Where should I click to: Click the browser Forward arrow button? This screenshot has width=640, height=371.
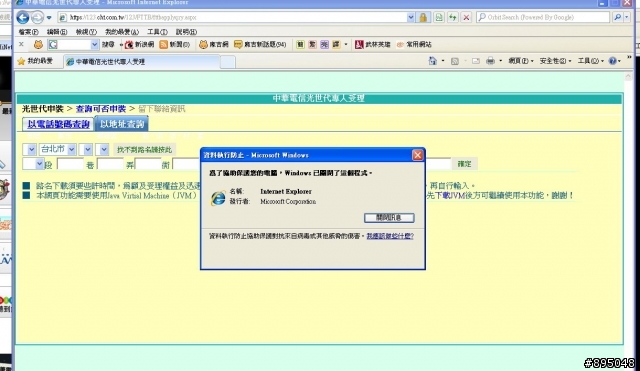point(37,17)
